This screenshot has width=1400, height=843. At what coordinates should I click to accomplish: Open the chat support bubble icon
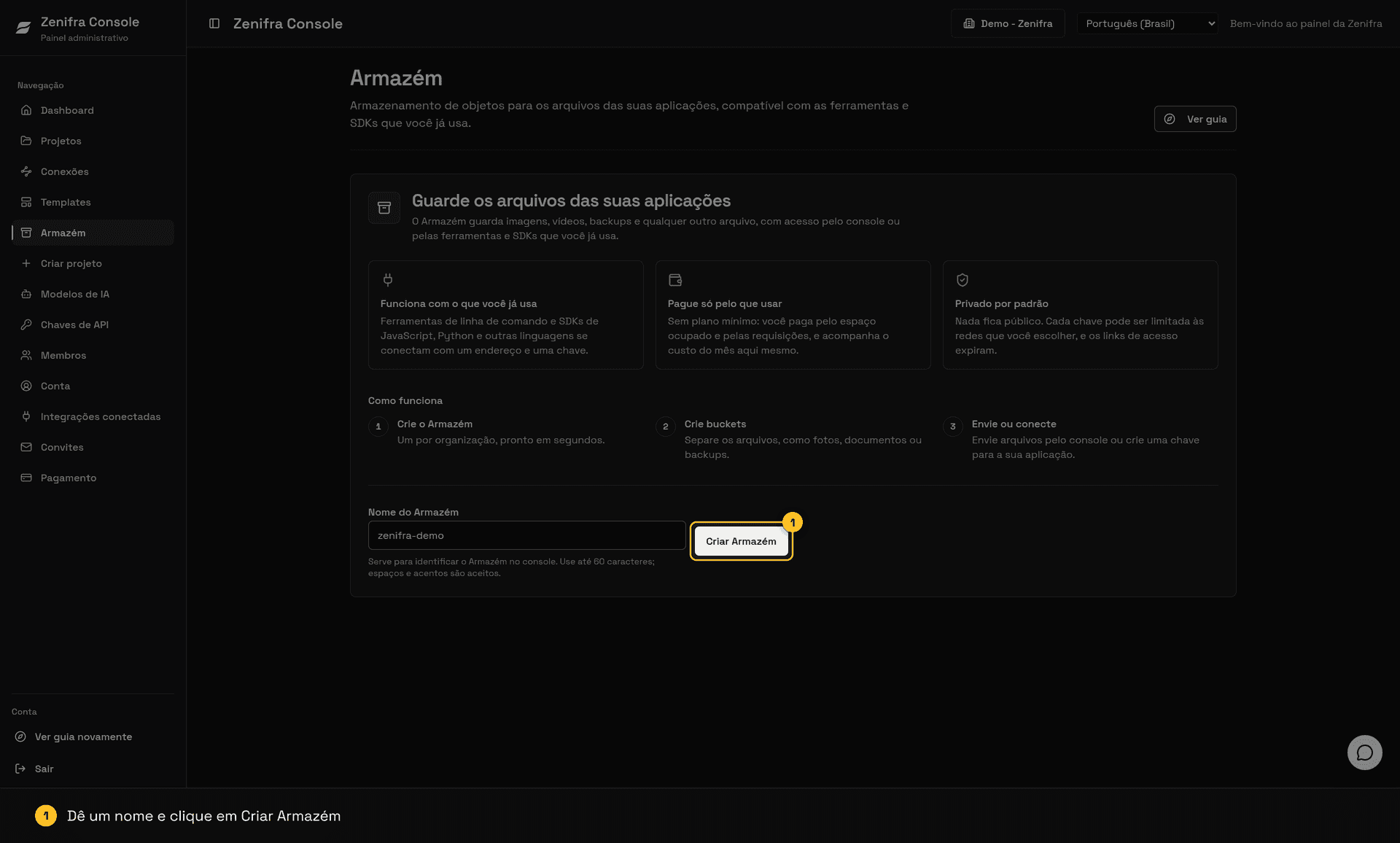(1365, 753)
